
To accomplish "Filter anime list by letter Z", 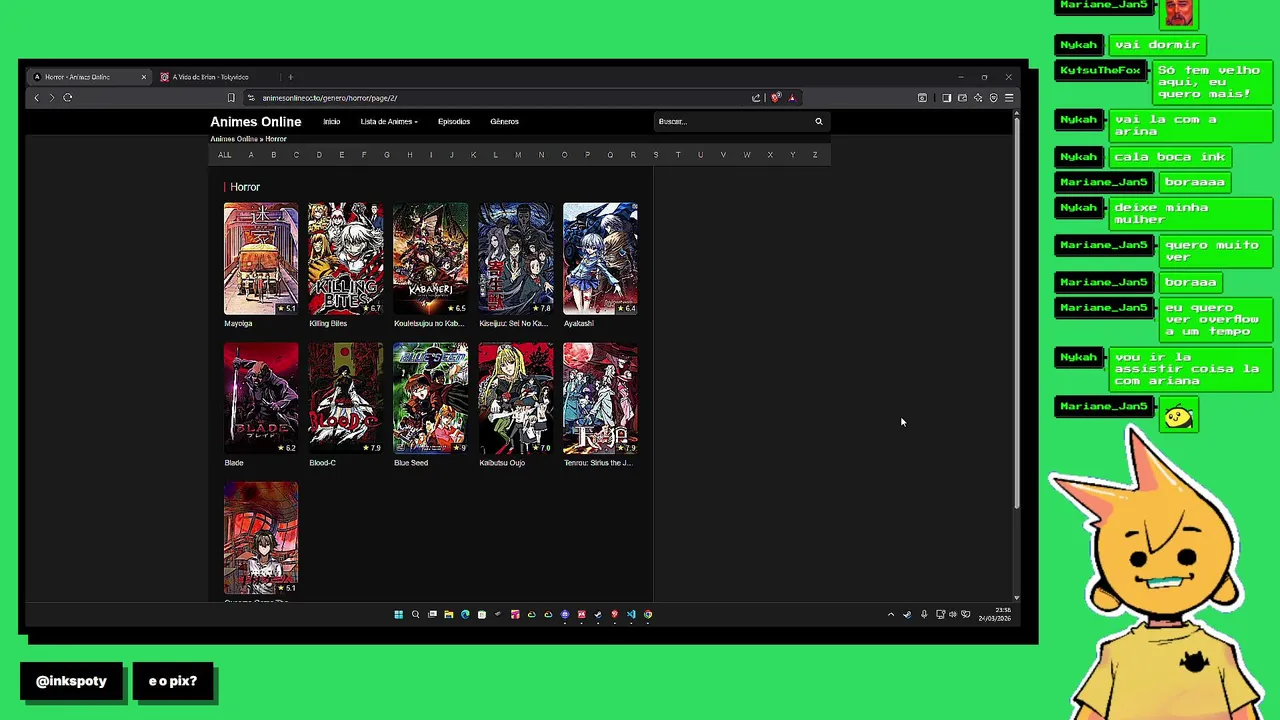I will pyautogui.click(x=815, y=155).
